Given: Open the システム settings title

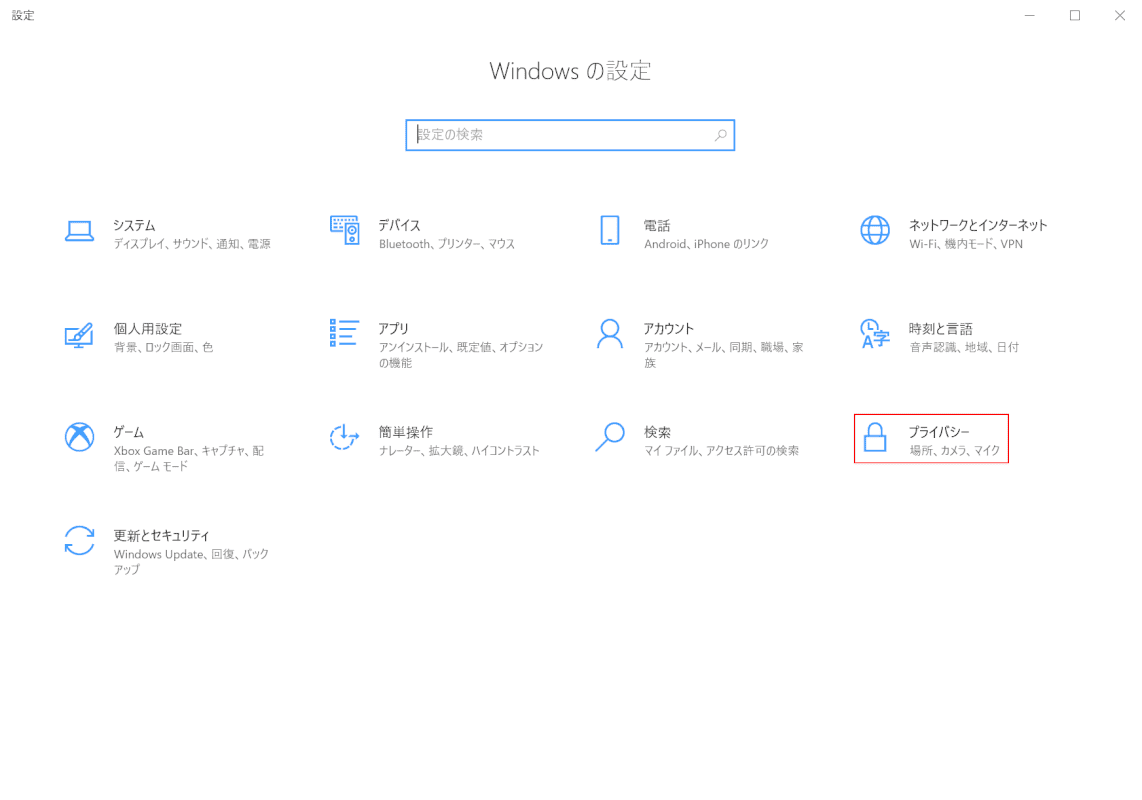Looking at the screenshot, I should click(x=134, y=225).
